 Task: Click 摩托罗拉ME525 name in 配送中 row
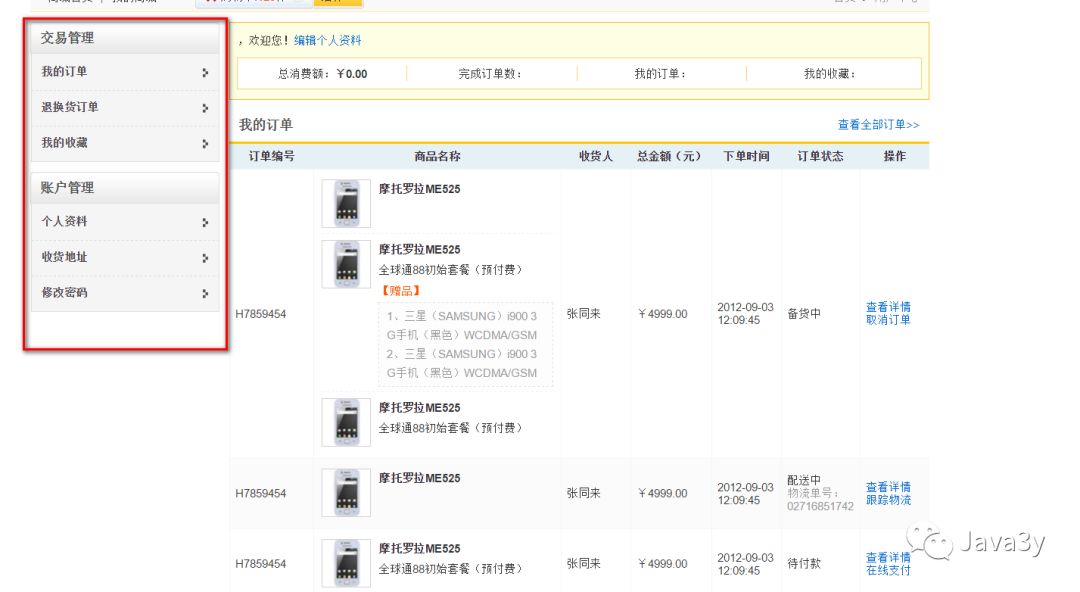tap(419, 478)
